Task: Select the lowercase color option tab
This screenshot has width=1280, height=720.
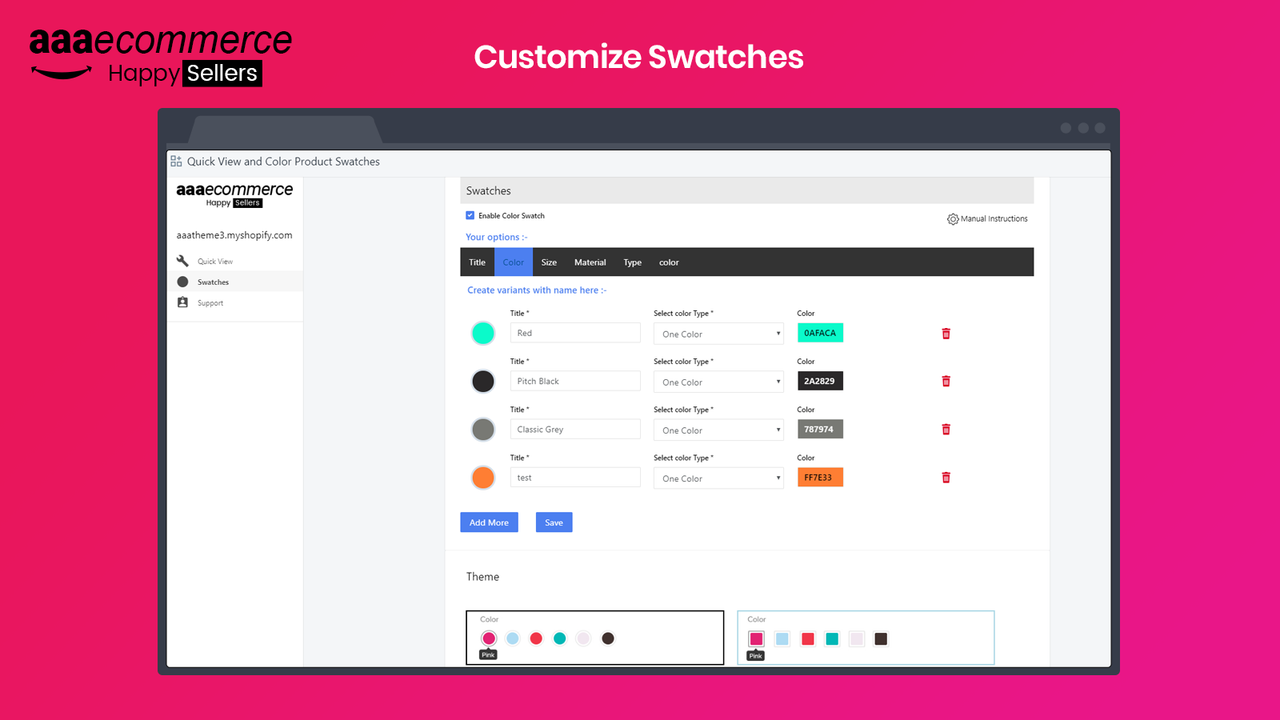Action: [x=669, y=262]
